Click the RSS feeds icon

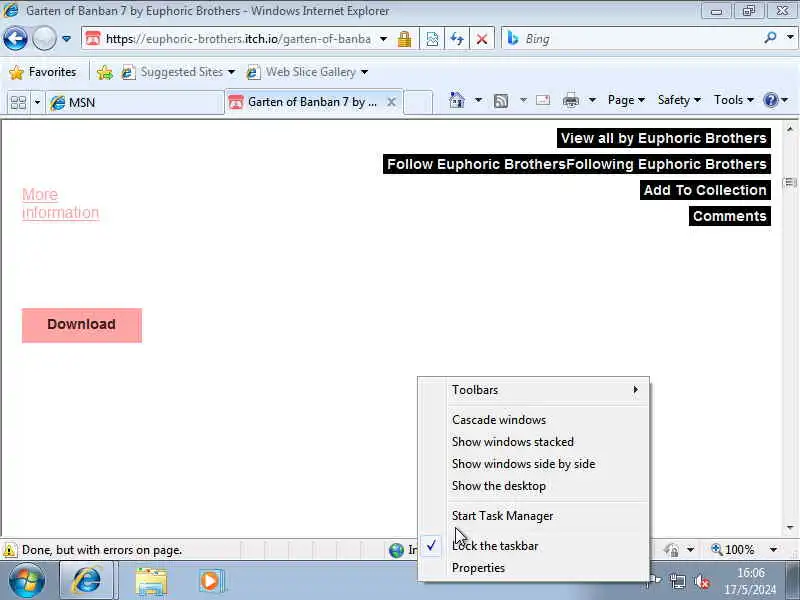pyautogui.click(x=501, y=101)
